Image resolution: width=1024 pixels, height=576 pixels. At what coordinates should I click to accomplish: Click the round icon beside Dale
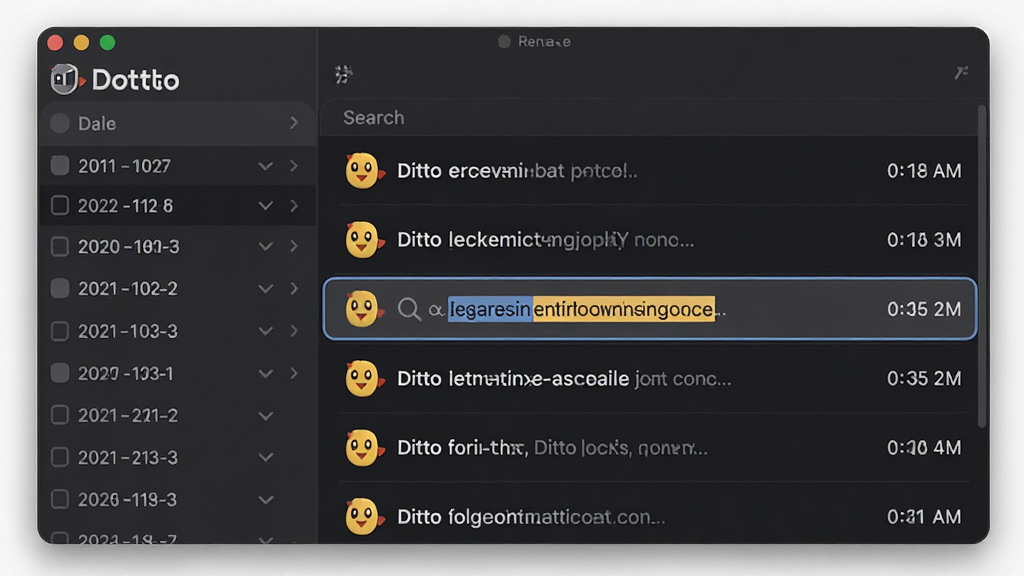[60, 123]
